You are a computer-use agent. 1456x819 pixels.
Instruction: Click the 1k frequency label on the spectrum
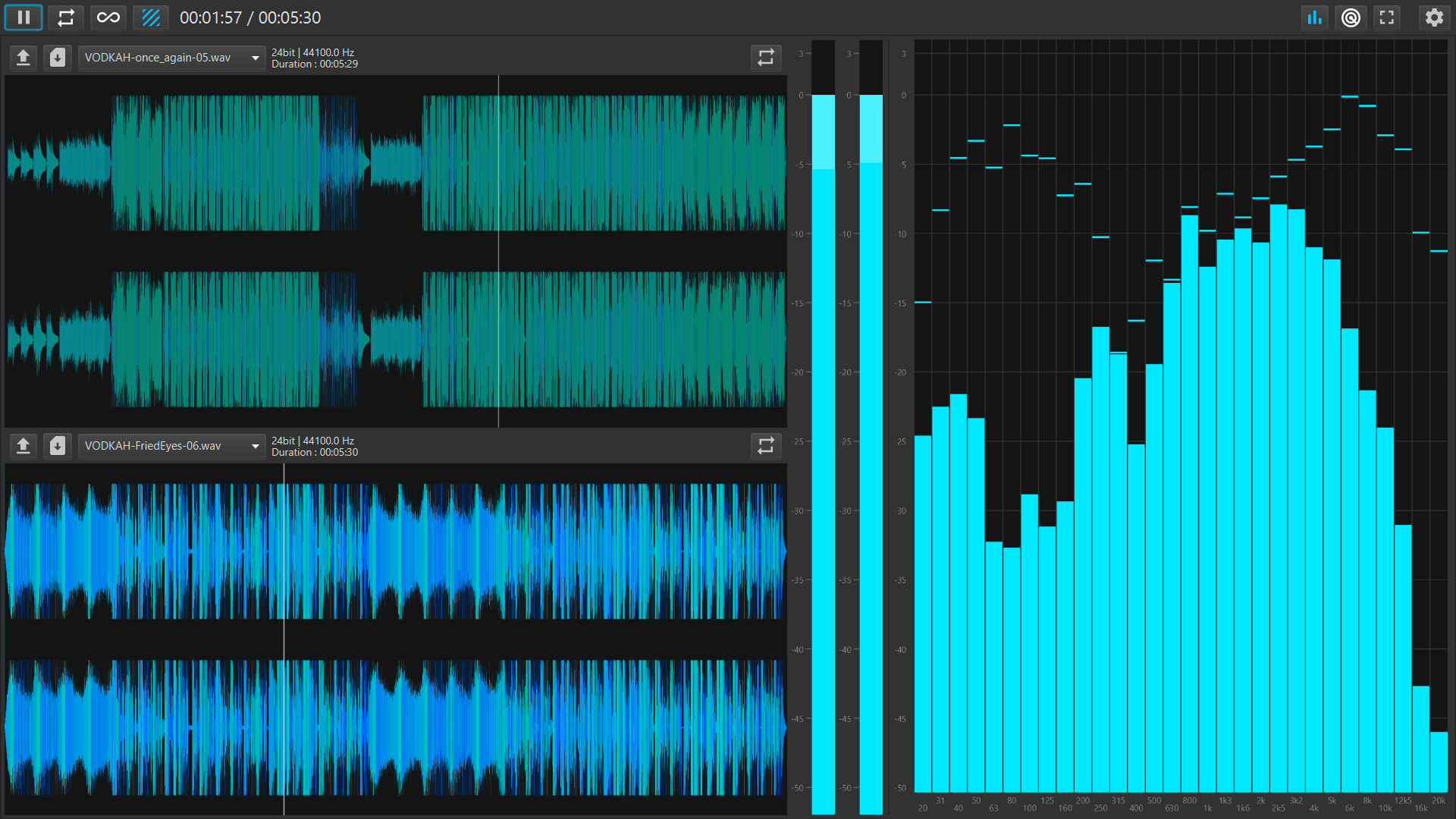pos(1207,808)
